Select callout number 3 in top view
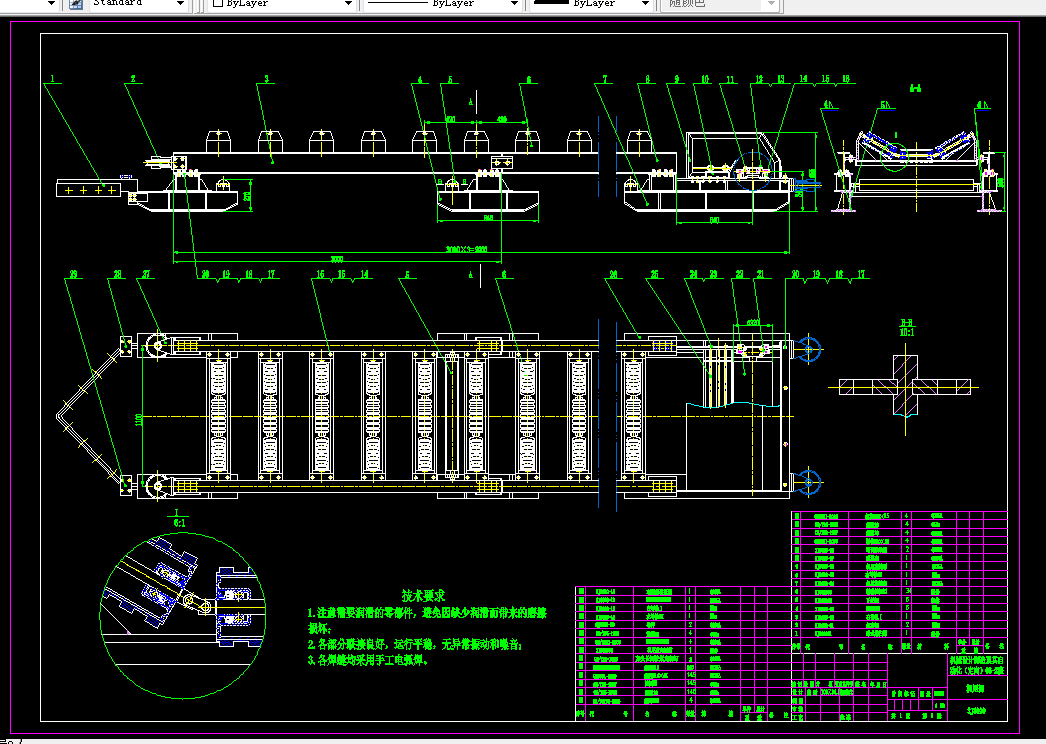This screenshot has height=744, width=1046. click(x=266, y=79)
